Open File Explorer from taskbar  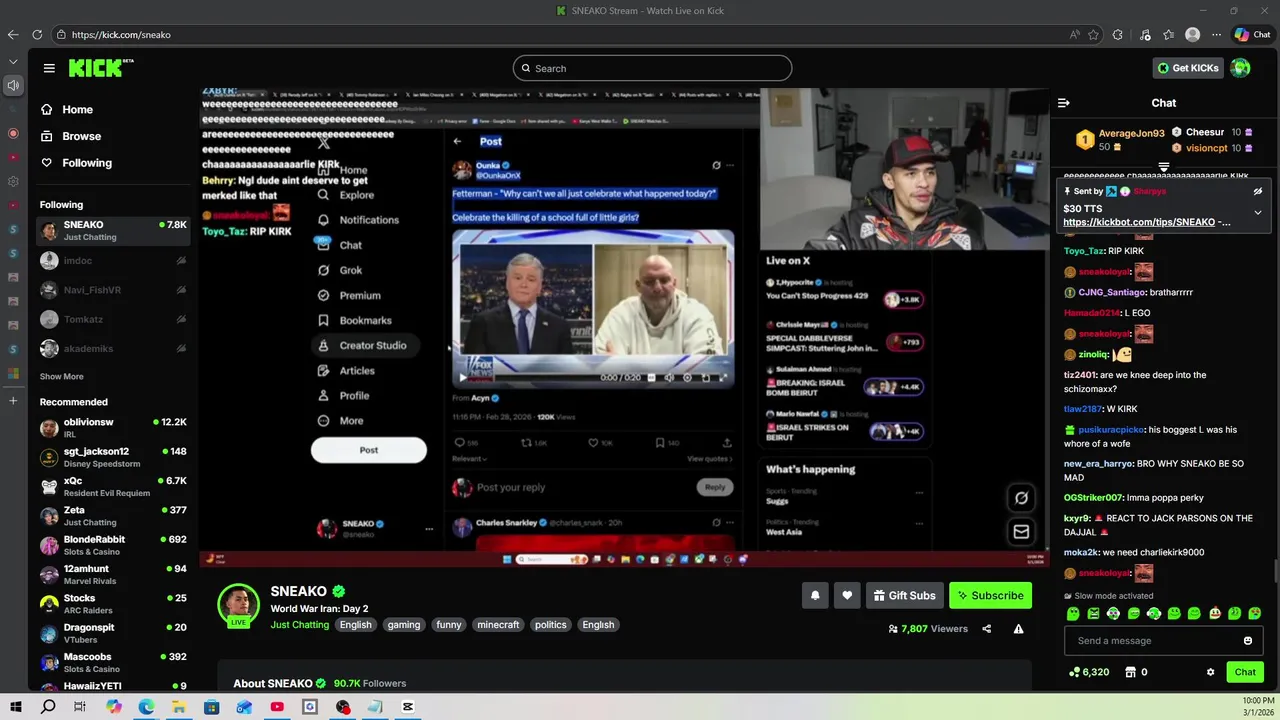tap(179, 707)
